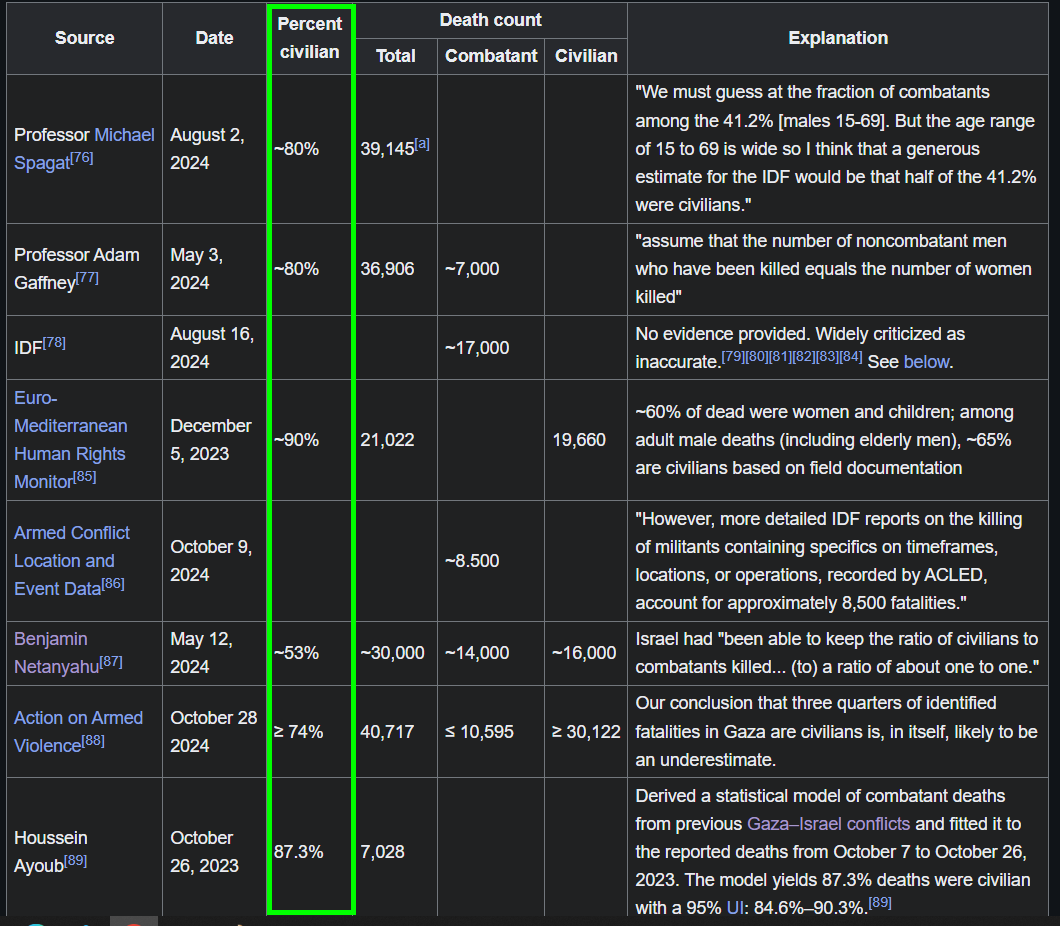Select the "May 3, 2024" date cell

pyautogui.click(x=214, y=269)
